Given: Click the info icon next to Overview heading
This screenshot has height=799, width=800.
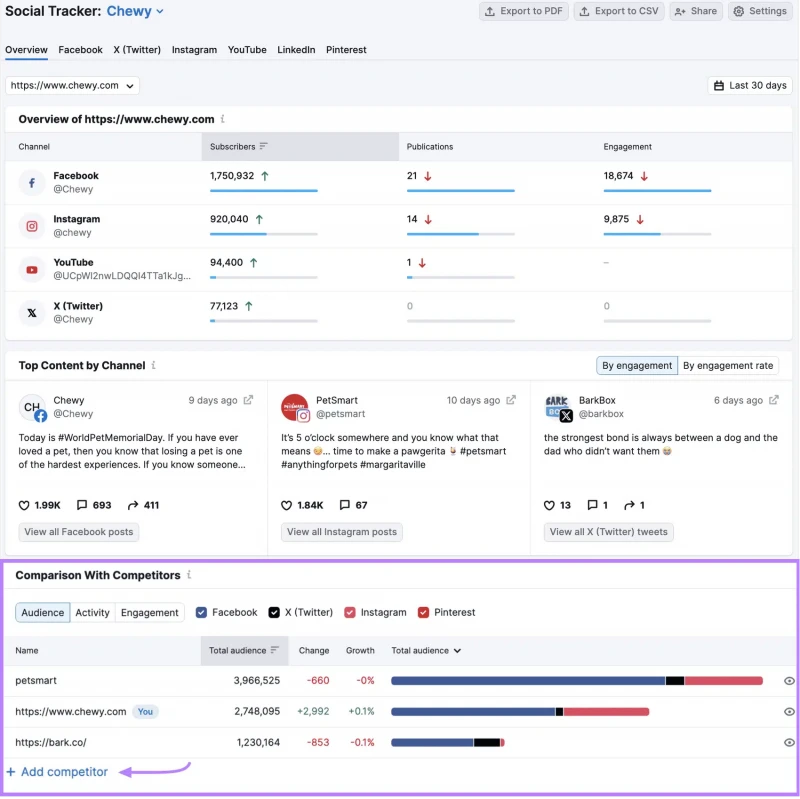Looking at the screenshot, I should coord(222,119).
